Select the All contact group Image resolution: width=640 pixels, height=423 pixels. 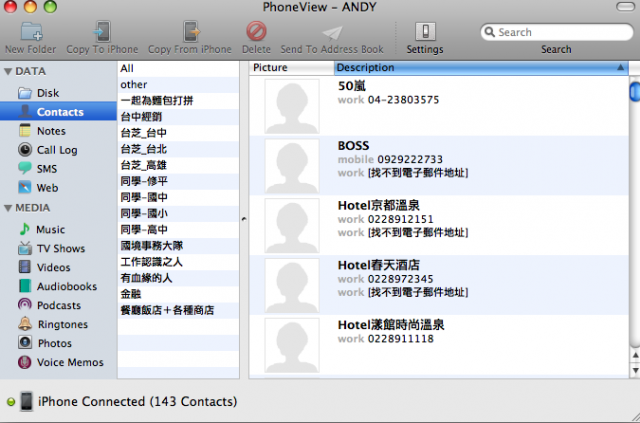[178, 68]
